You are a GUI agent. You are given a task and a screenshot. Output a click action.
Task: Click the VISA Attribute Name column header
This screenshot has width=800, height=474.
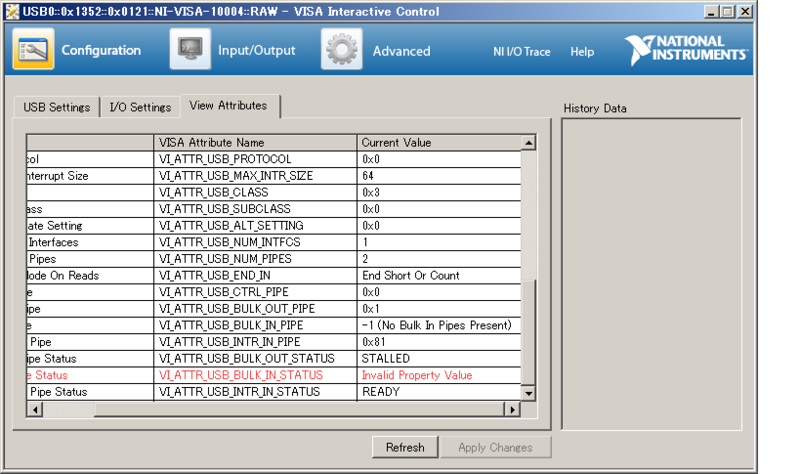[x=255, y=142]
